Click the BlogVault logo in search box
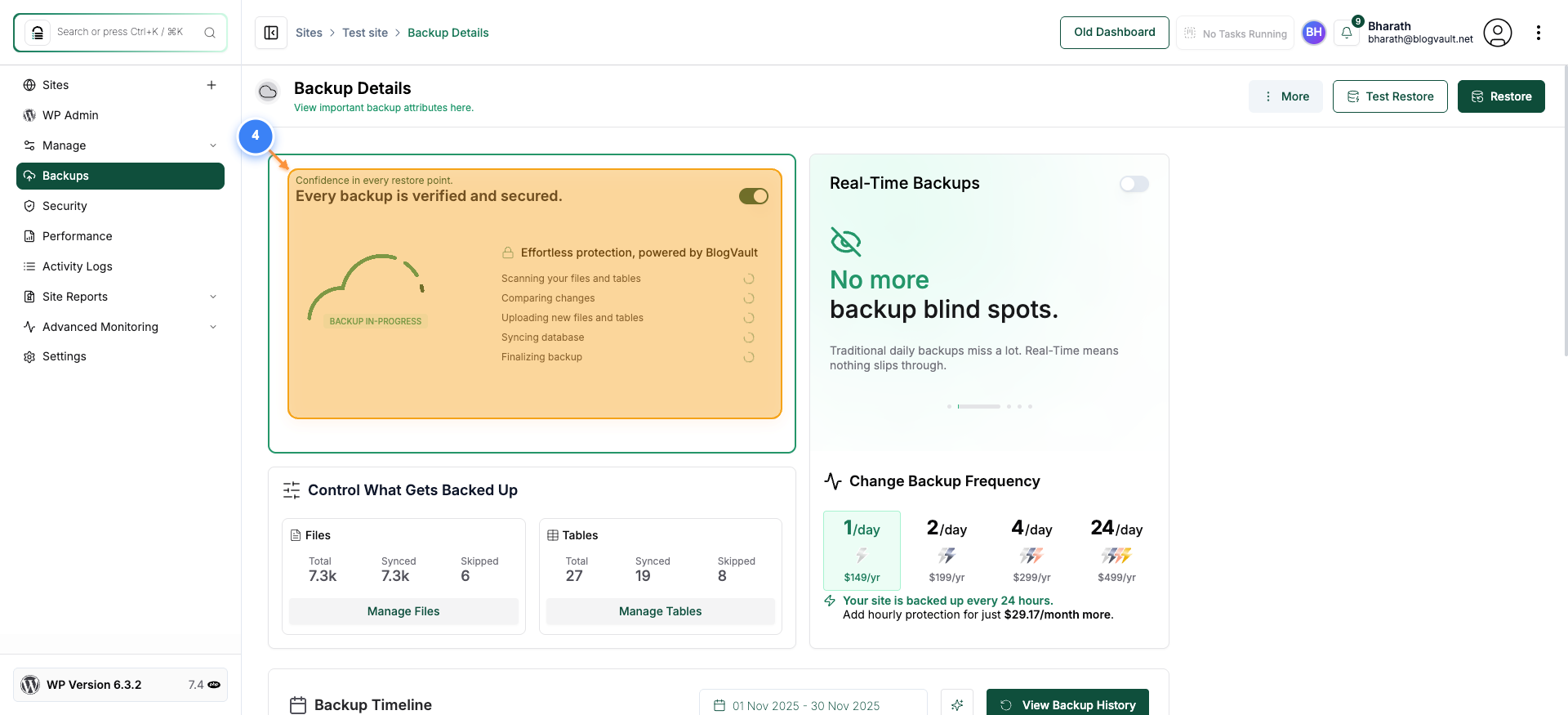The image size is (1568, 715). pyautogui.click(x=38, y=33)
